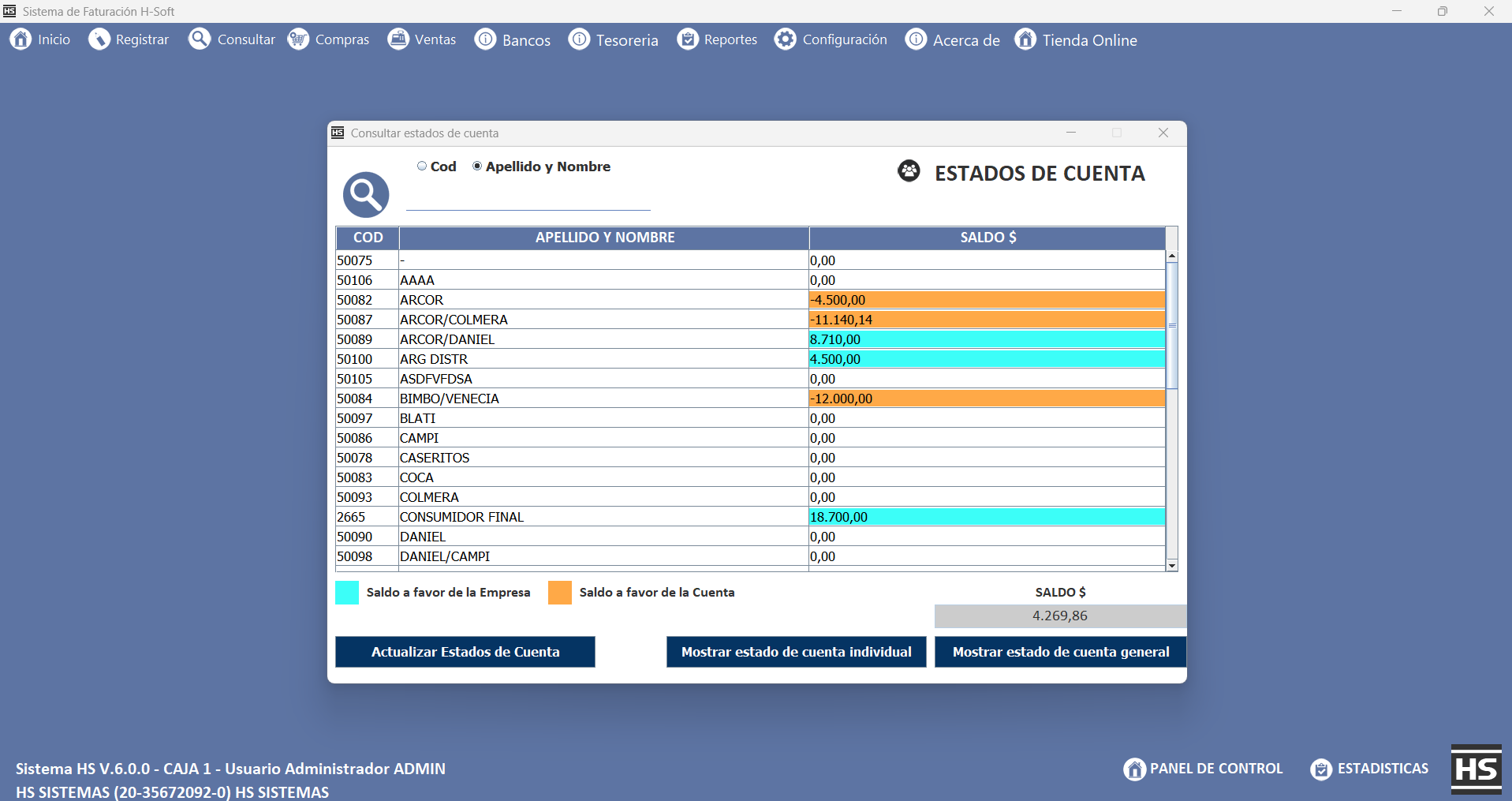Click Actualizar Estados de Cuenta button
Viewport: 1512px width, 801px height.
tap(465, 652)
